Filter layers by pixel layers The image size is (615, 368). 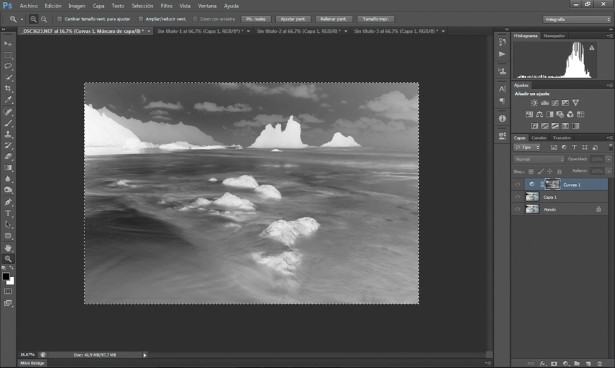point(553,148)
